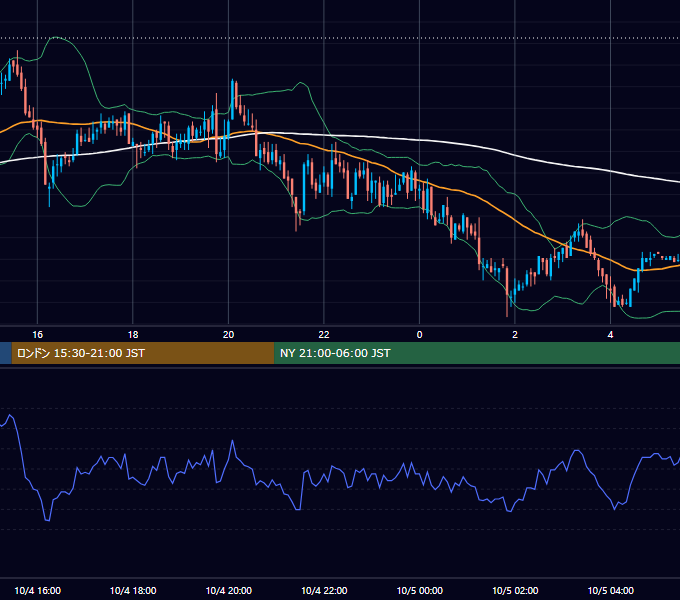Click the 10/4 18:00 time label
Image resolution: width=680 pixels, height=600 pixels.
pyautogui.click(x=133, y=590)
